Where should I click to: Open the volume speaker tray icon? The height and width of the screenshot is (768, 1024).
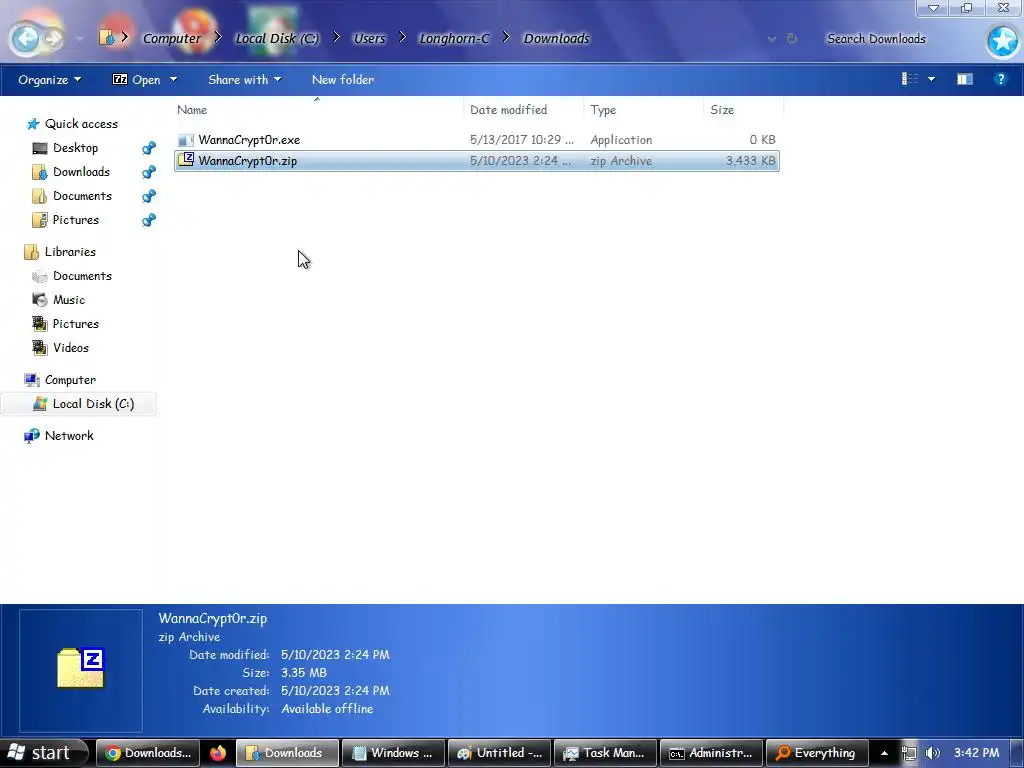pyautogui.click(x=933, y=754)
